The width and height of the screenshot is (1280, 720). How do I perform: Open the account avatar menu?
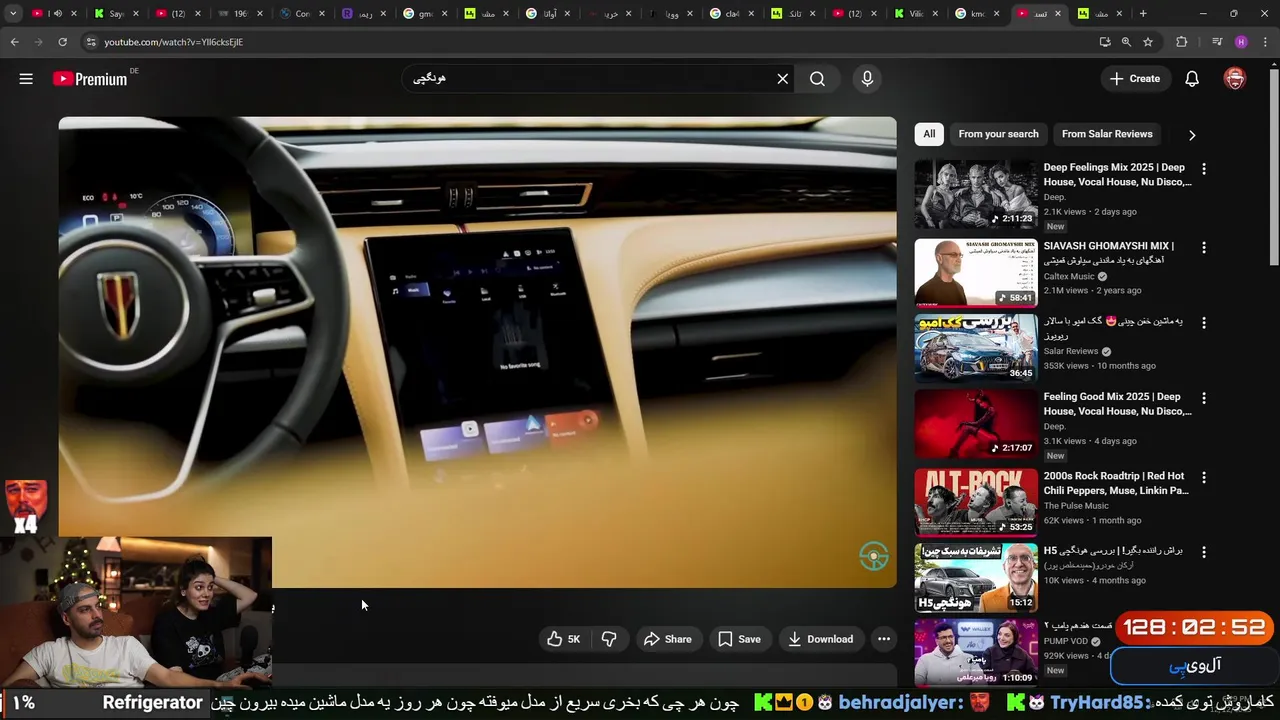coord(1235,79)
